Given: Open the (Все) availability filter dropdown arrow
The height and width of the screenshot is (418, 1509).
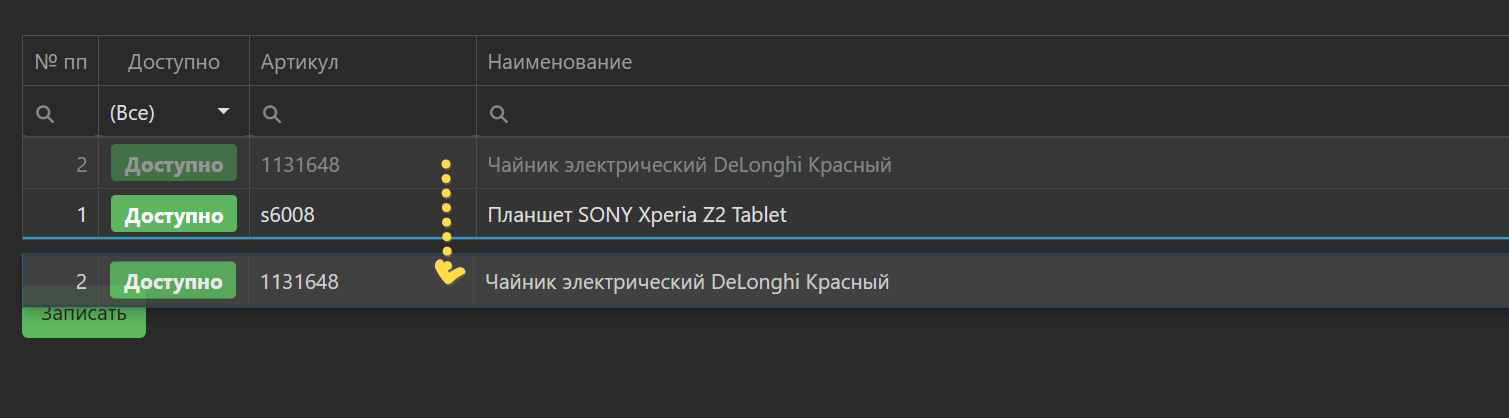Looking at the screenshot, I should [224, 112].
